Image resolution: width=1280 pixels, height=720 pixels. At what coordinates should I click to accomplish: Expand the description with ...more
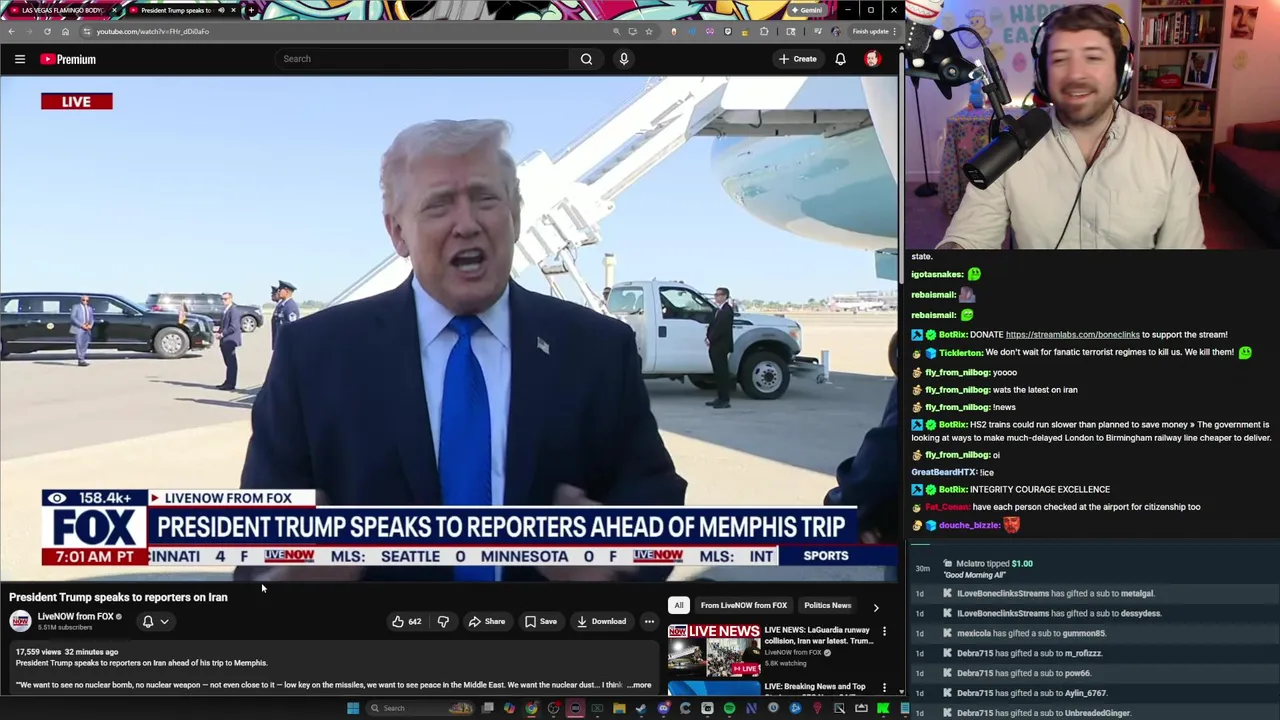click(x=639, y=685)
